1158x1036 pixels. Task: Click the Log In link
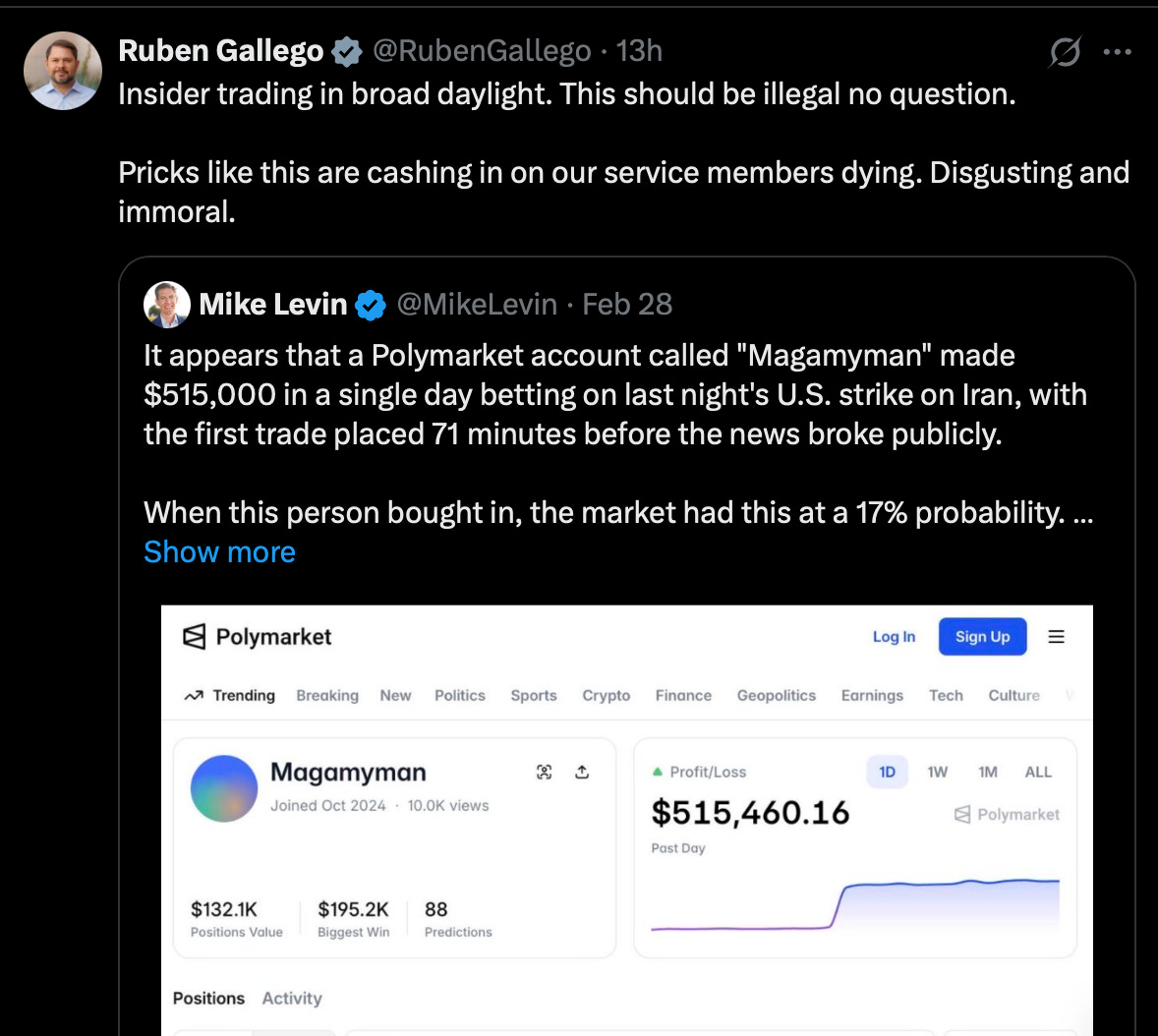pos(894,637)
